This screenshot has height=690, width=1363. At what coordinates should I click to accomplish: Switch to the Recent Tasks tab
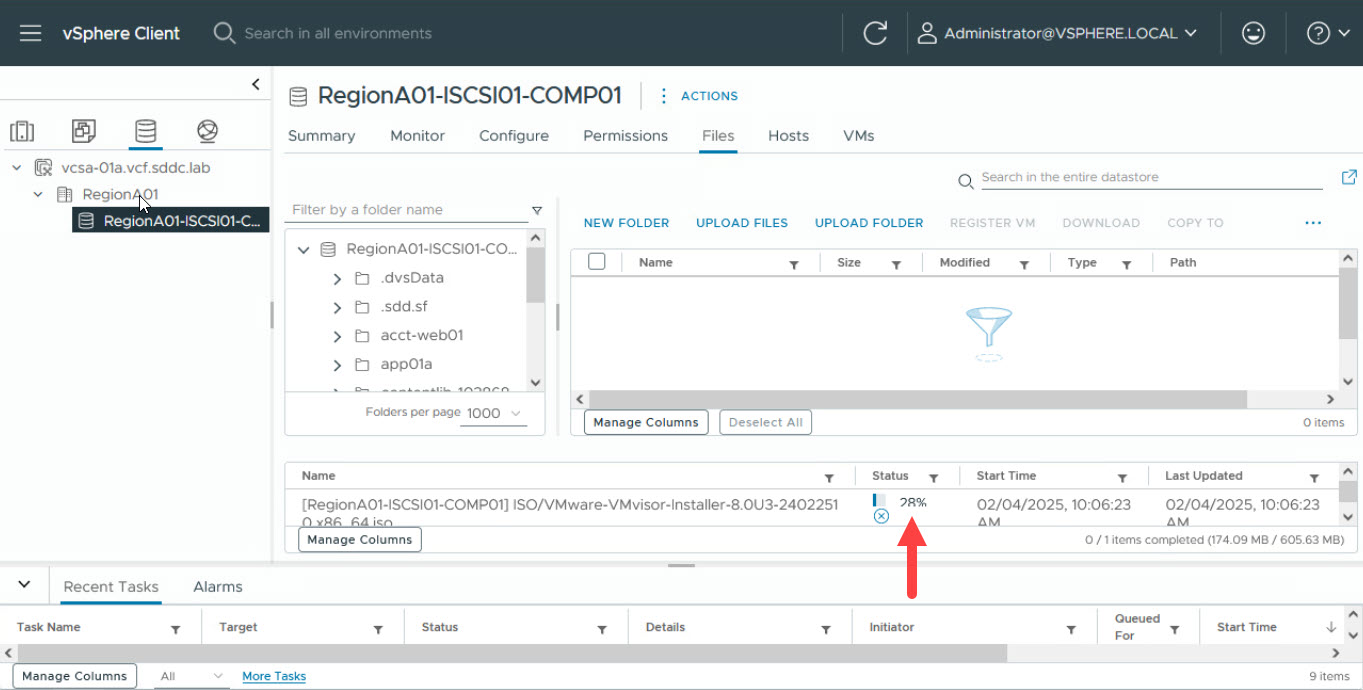[x=111, y=587]
